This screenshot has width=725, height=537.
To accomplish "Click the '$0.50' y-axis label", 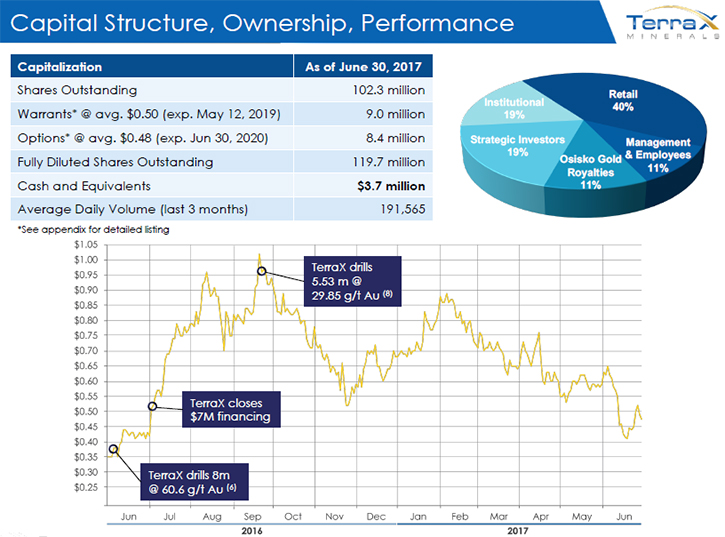I will [86, 412].
